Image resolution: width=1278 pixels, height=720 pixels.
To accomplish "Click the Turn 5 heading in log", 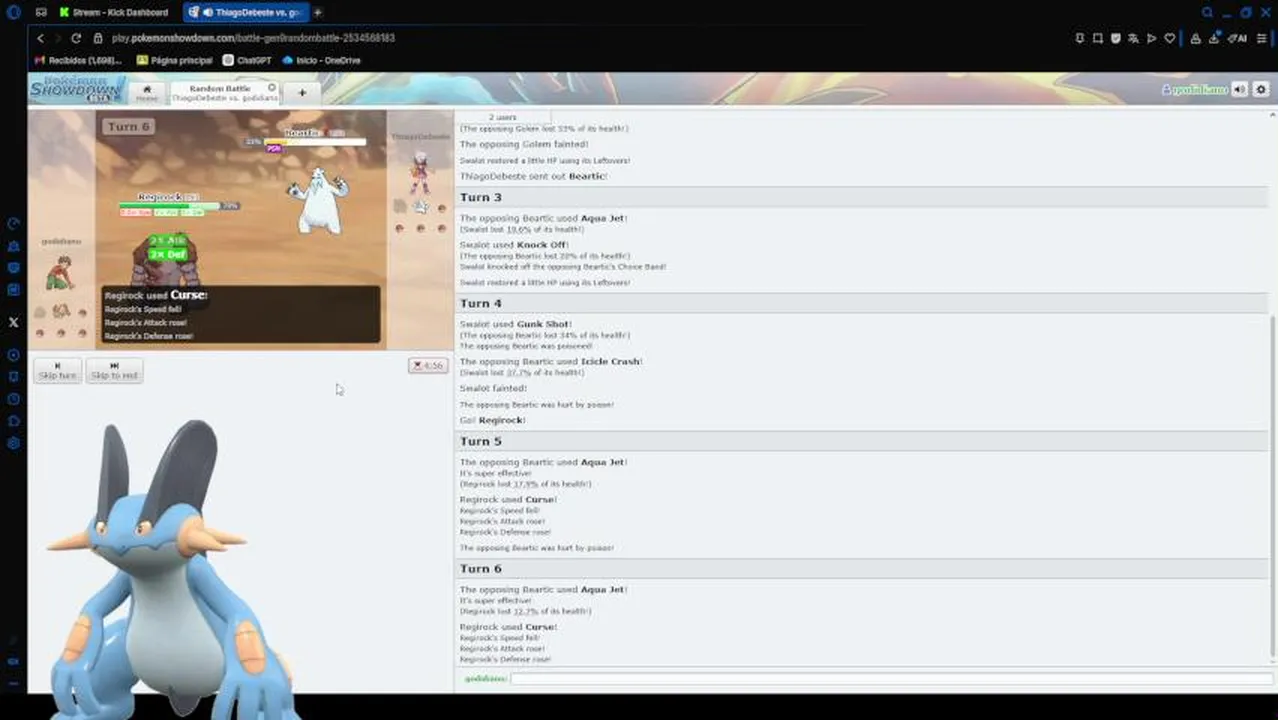I will coord(480,441).
